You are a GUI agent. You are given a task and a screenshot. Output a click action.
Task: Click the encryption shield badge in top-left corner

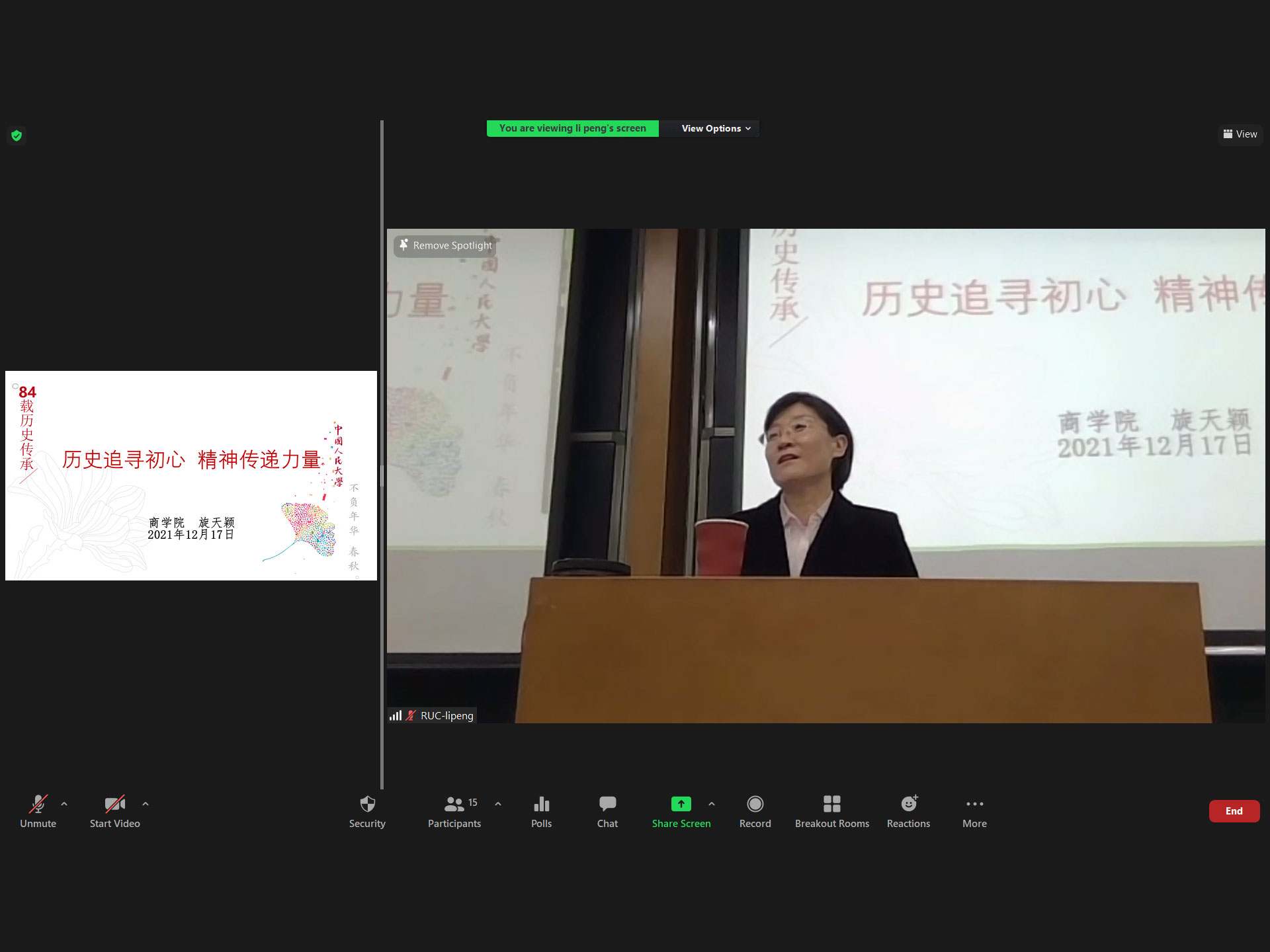tap(16, 135)
